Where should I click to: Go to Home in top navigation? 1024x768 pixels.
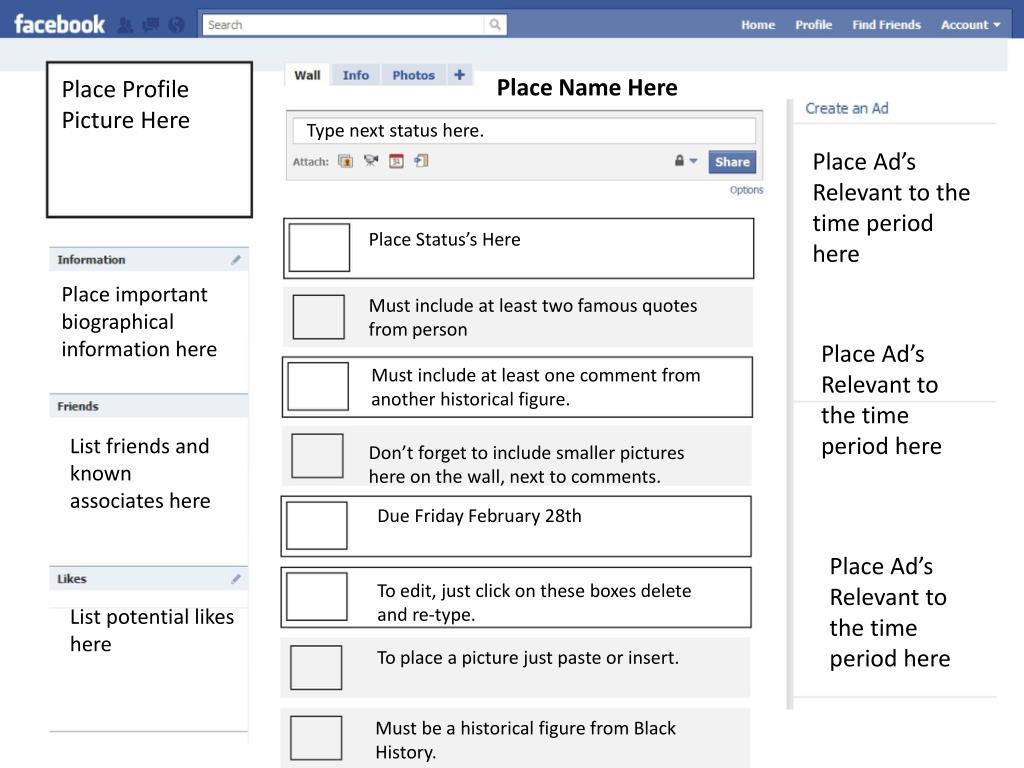click(758, 25)
